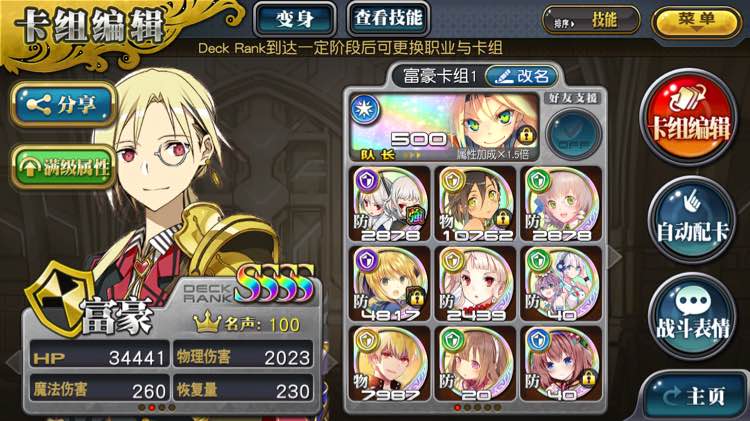Toggle the 好友支援 friend support OFF switch
Screen dimensions: 750x421
click(x=573, y=133)
